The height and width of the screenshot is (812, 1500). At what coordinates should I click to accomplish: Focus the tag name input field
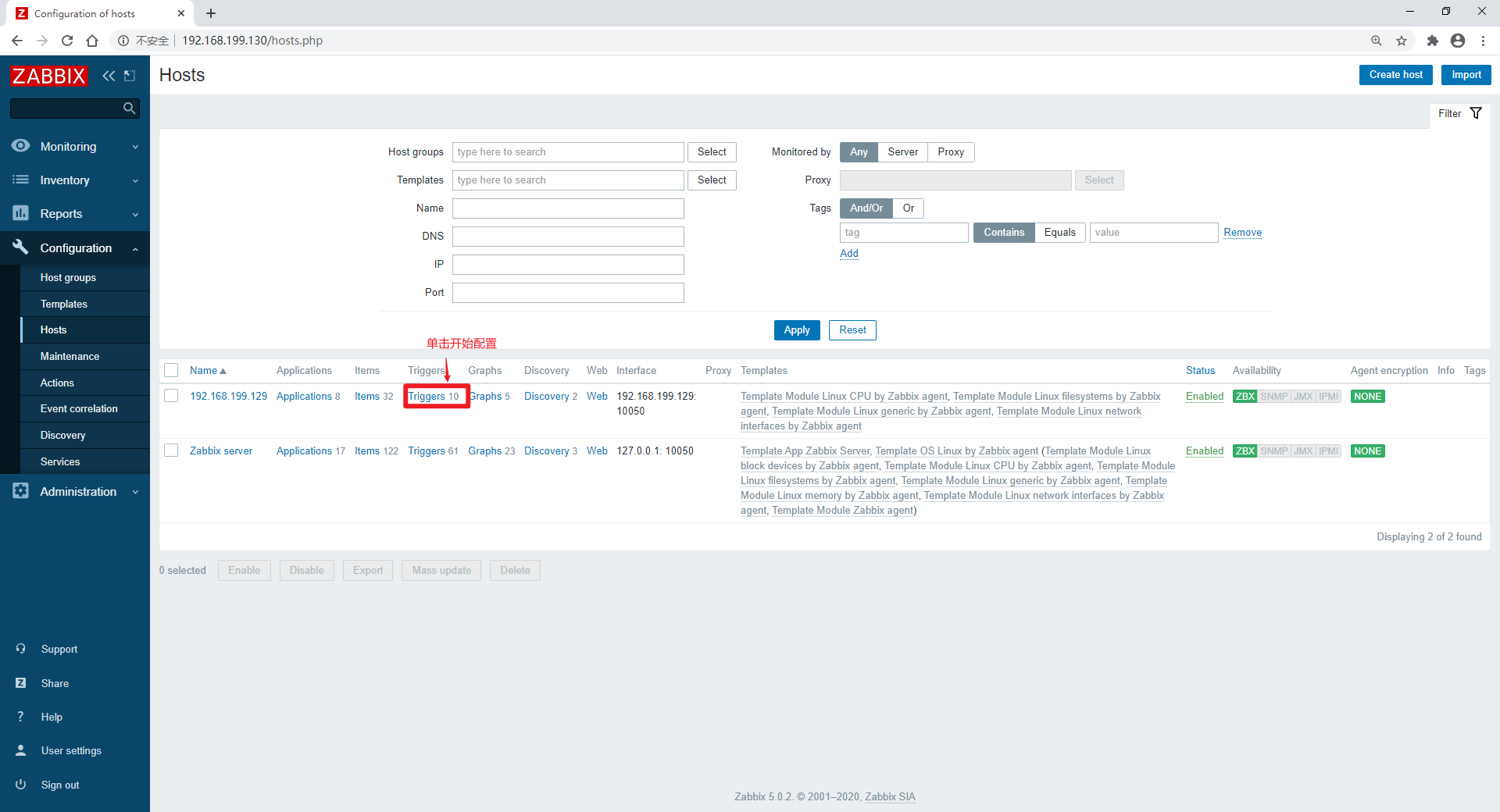[x=904, y=233]
